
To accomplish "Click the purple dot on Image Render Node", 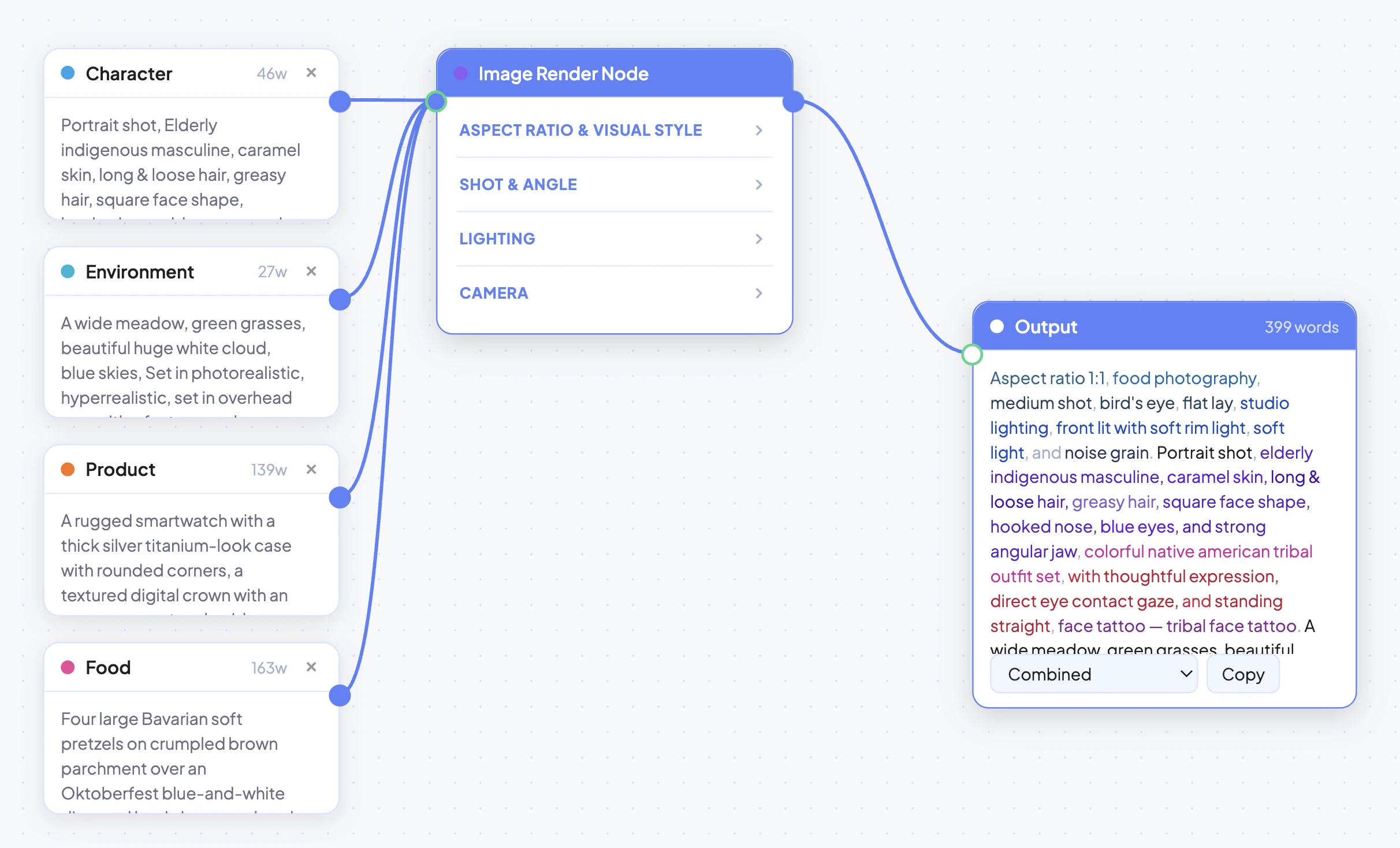I will tap(461, 73).
